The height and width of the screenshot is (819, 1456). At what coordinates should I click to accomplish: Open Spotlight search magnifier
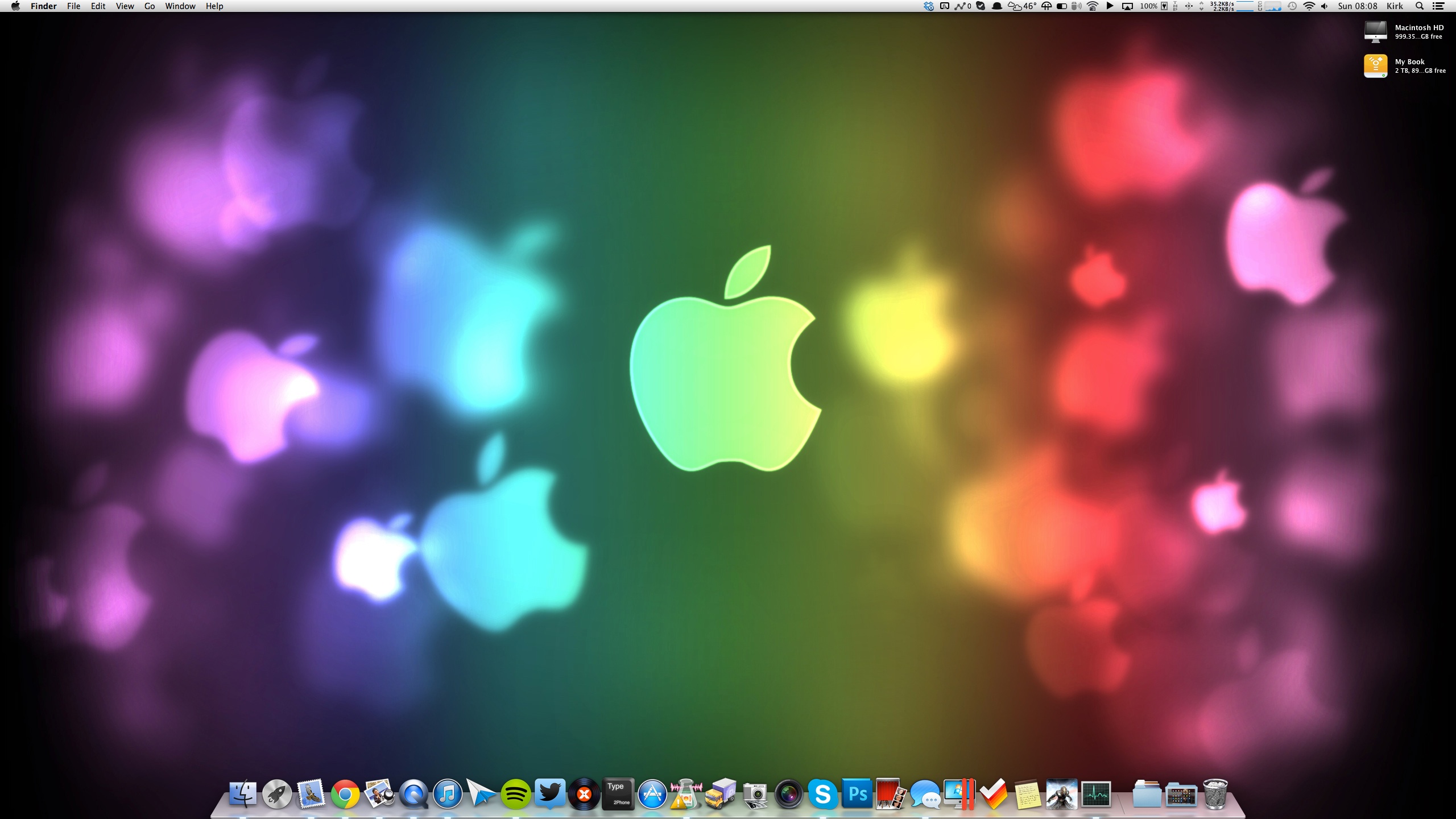click(x=1420, y=6)
